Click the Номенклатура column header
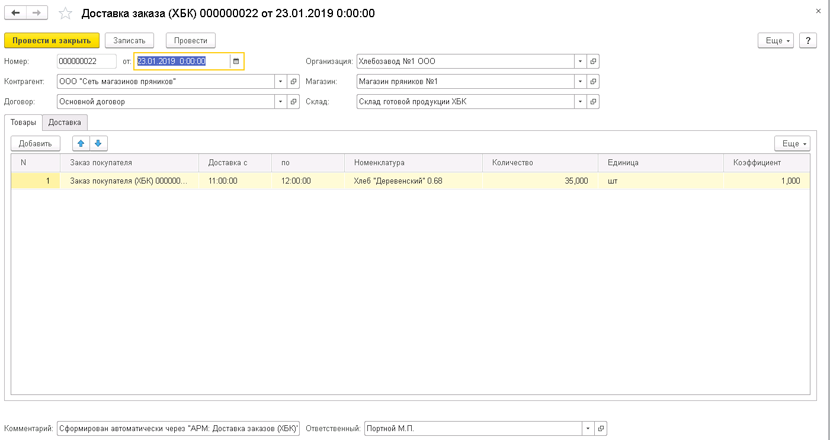 pos(413,163)
